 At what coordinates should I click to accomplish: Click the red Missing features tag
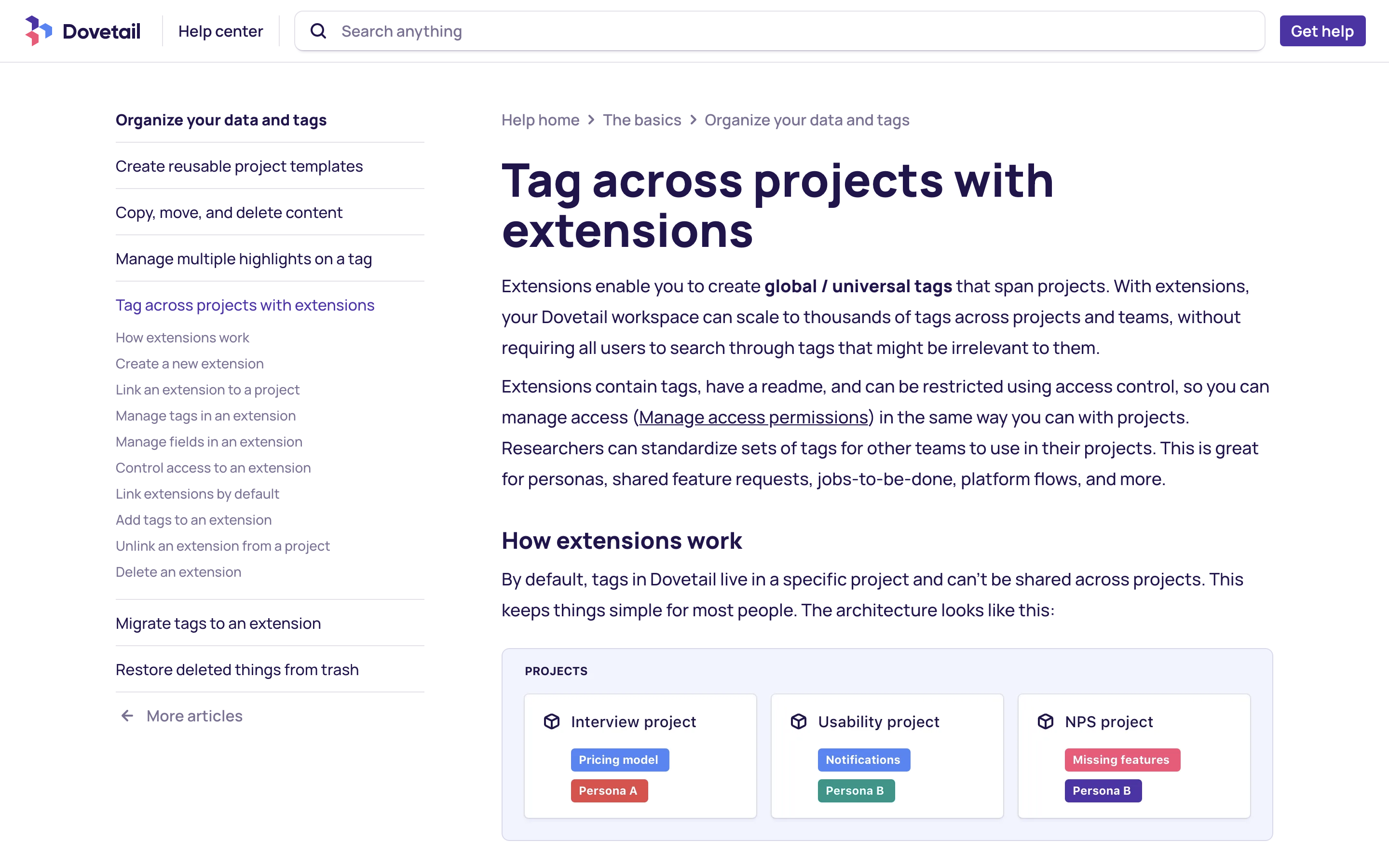(1121, 759)
